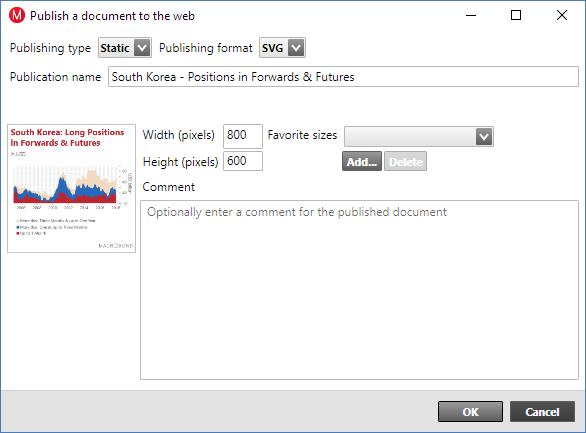Cancel the publish dialog

(x=542, y=412)
